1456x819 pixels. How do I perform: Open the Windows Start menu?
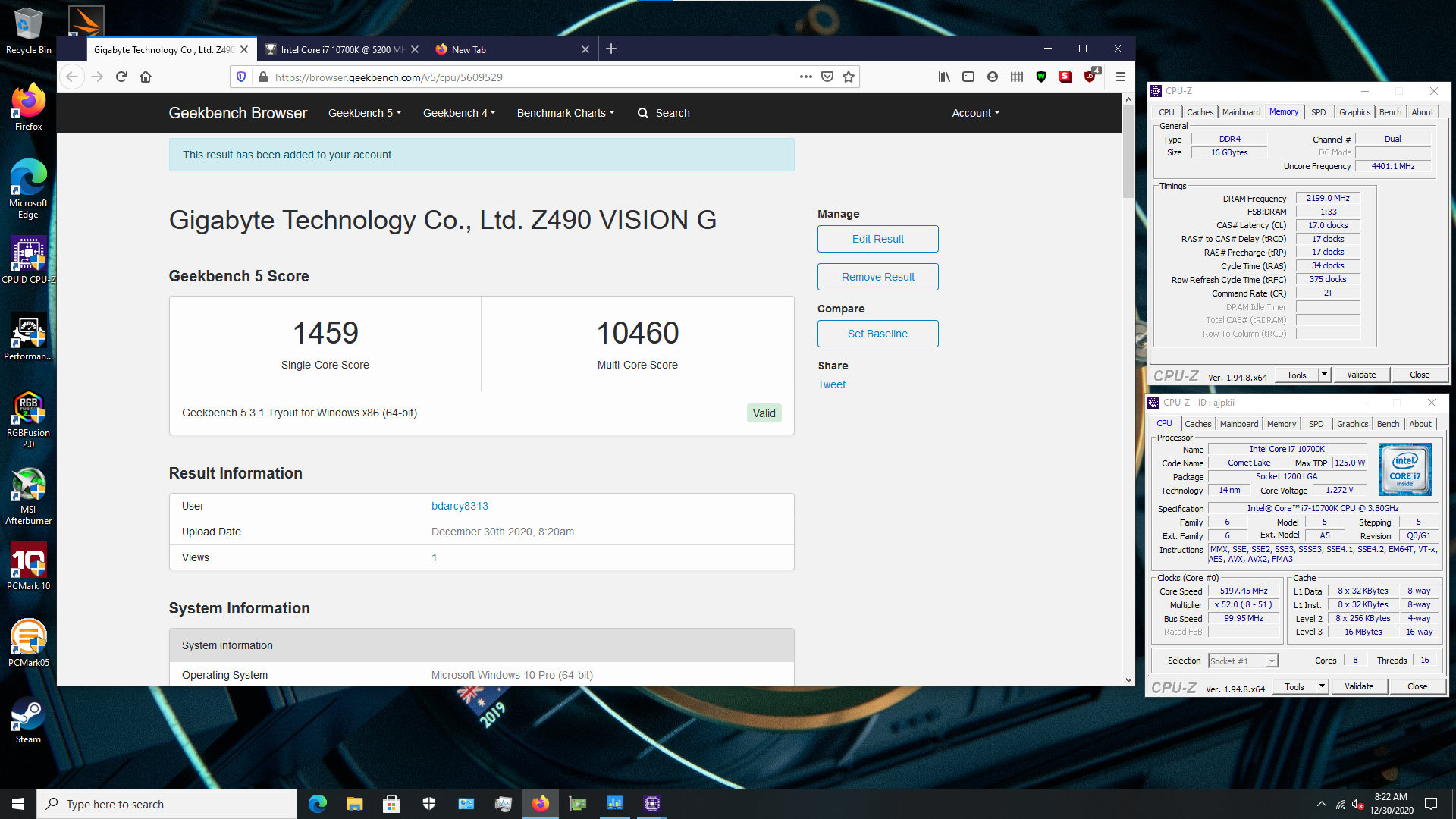pyautogui.click(x=18, y=804)
